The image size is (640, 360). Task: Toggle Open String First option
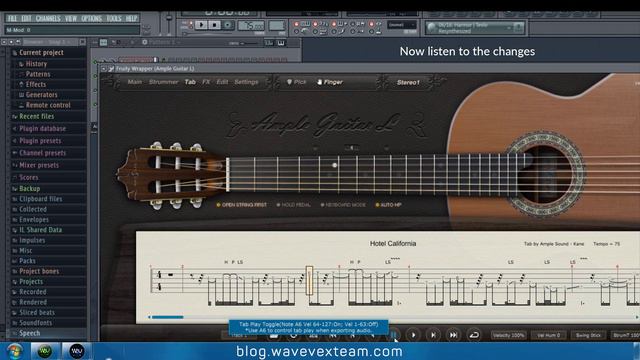click(241, 205)
